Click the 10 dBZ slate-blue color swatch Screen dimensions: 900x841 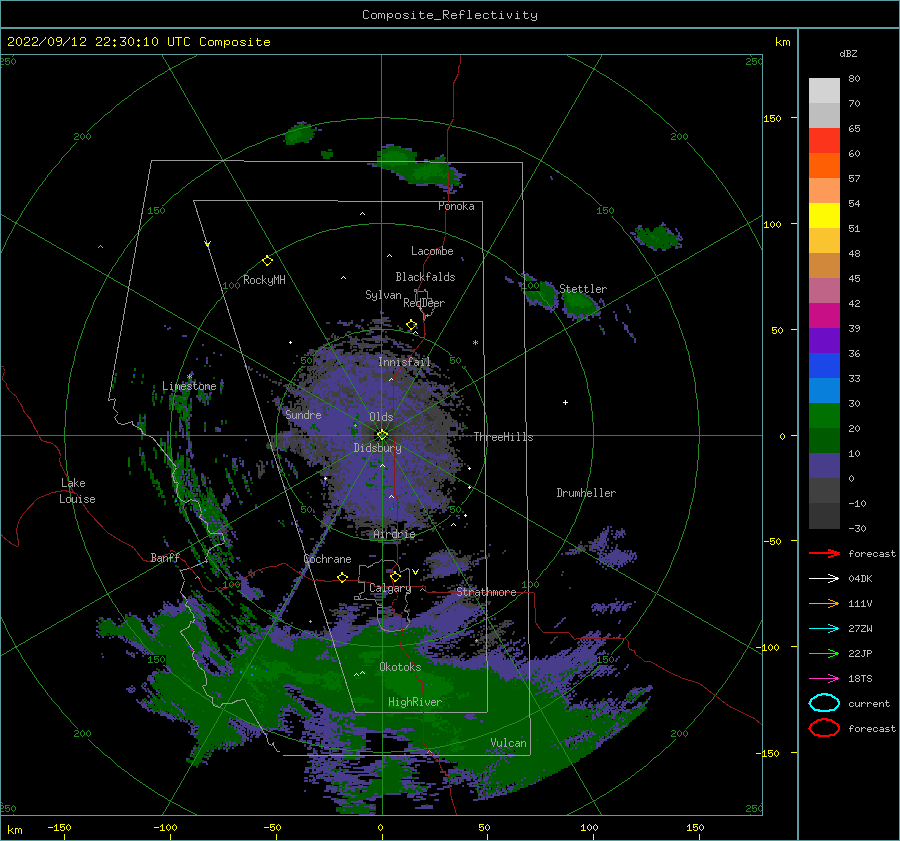click(x=824, y=465)
